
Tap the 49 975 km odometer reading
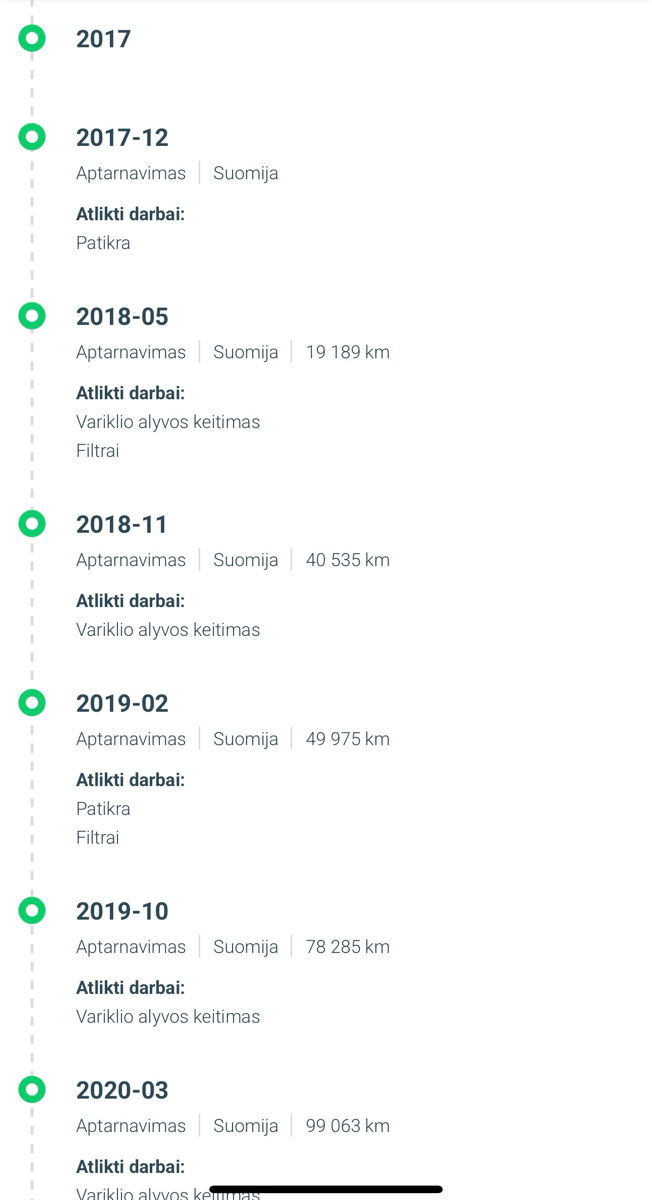click(348, 739)
